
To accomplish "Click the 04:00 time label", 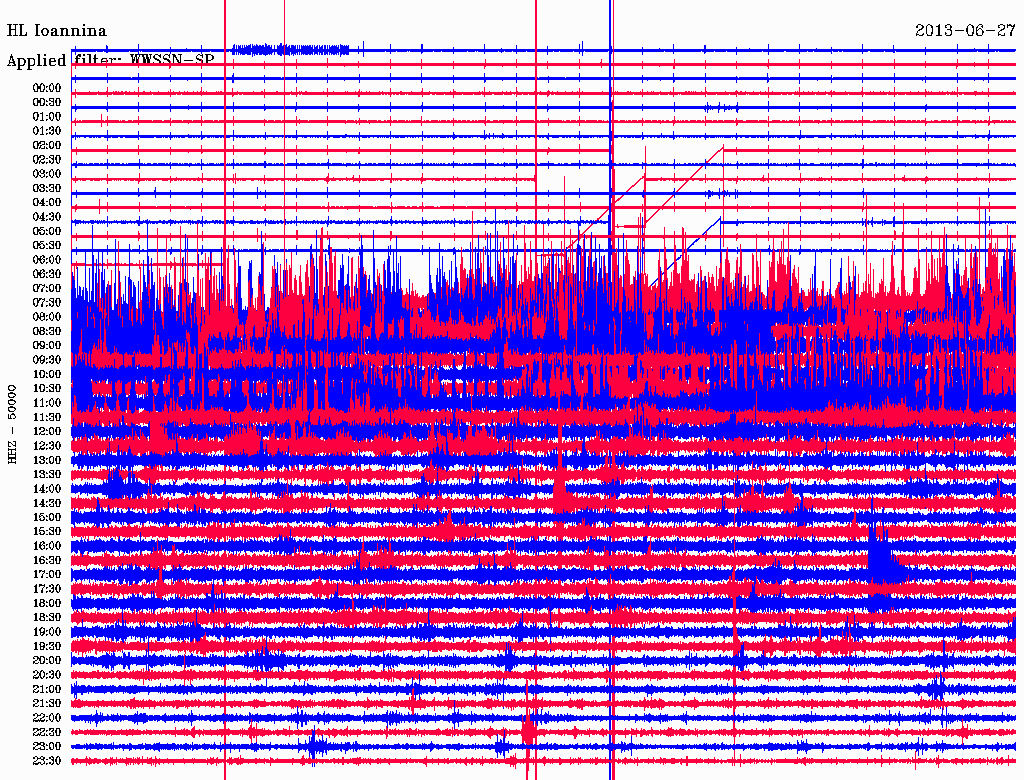I will click(47, 203).
